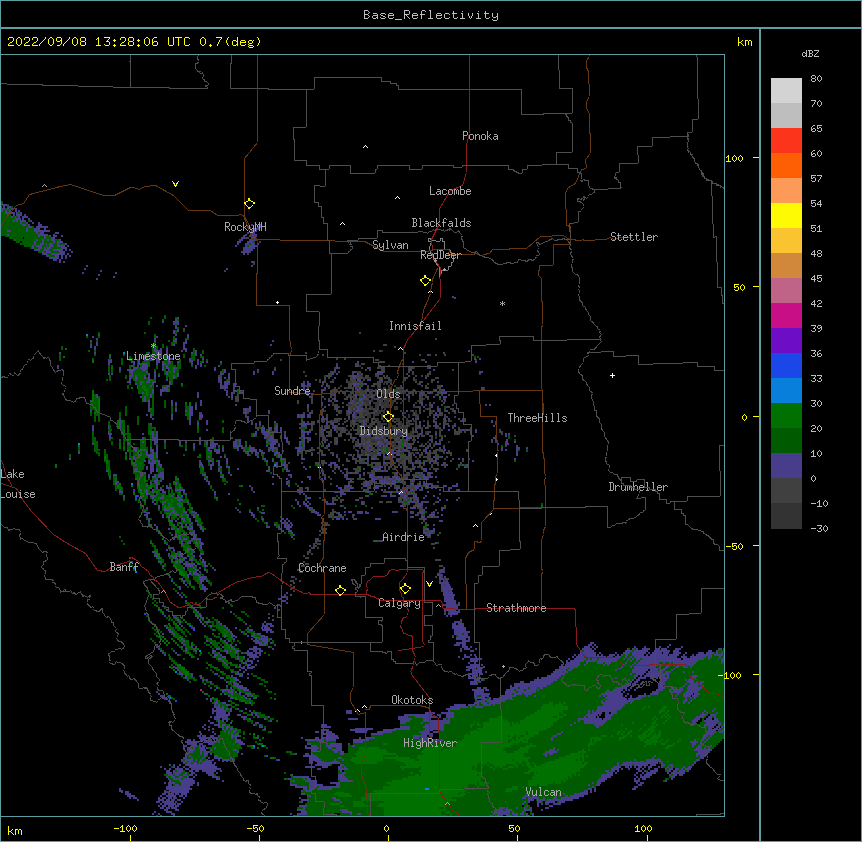
Task: Click the Okotoks map label
Action: point(412,700)
